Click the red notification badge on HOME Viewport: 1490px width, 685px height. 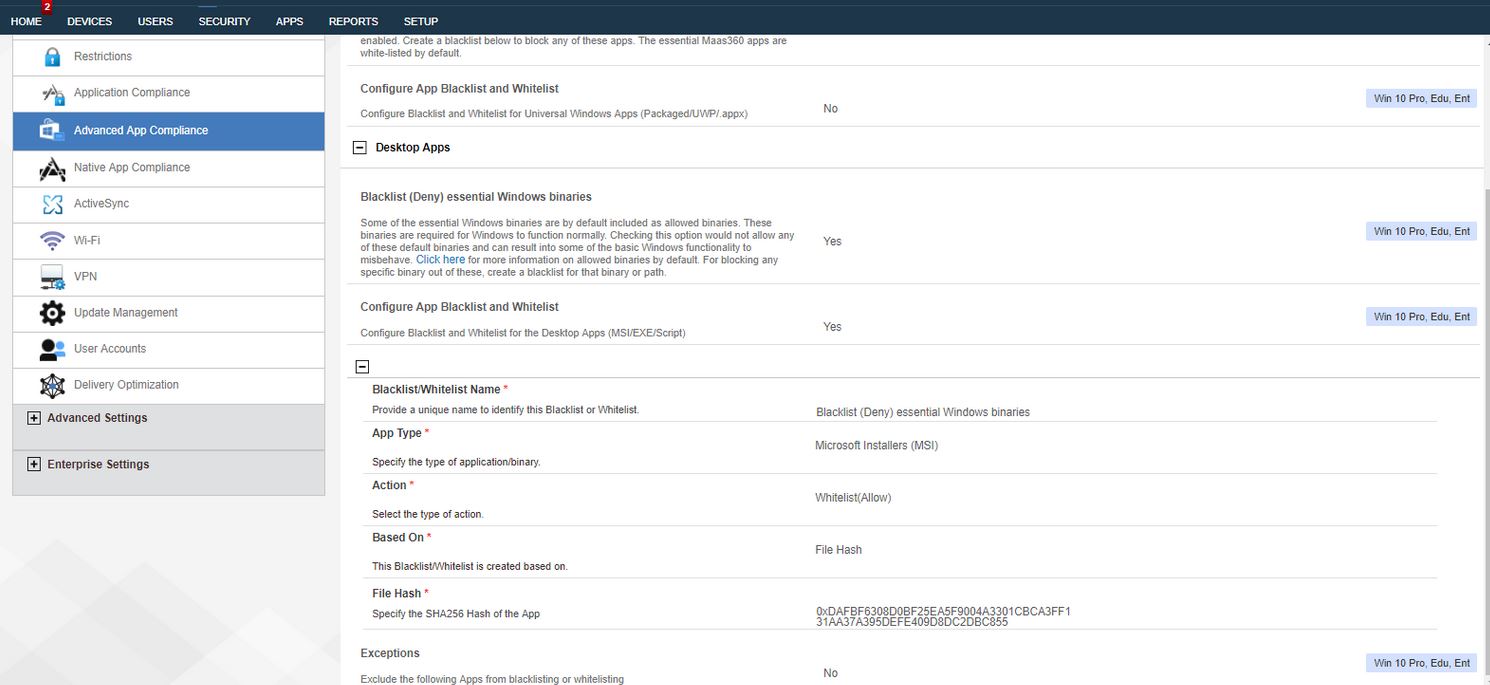(x=46, y=6)
